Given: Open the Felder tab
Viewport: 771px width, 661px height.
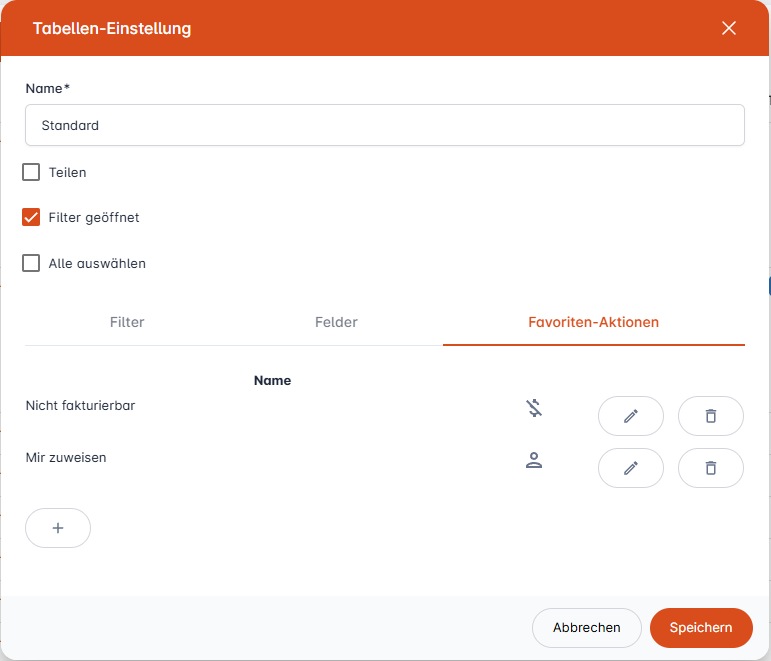Looking at the screenshot, I should (336, 322).
